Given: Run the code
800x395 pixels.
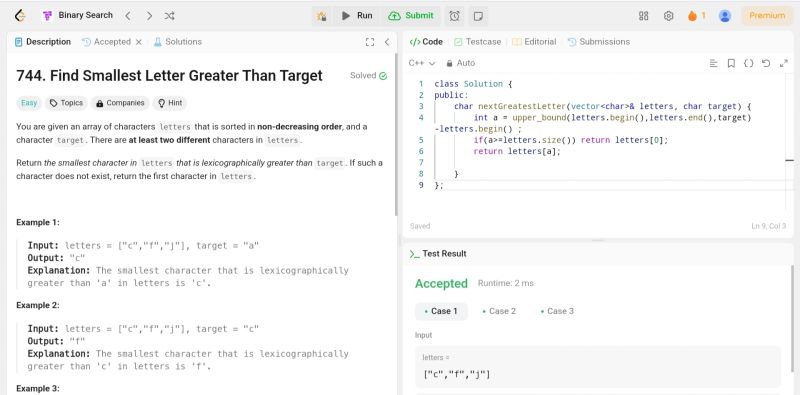Looking at the screenshot, I should (x=357, y=16).
